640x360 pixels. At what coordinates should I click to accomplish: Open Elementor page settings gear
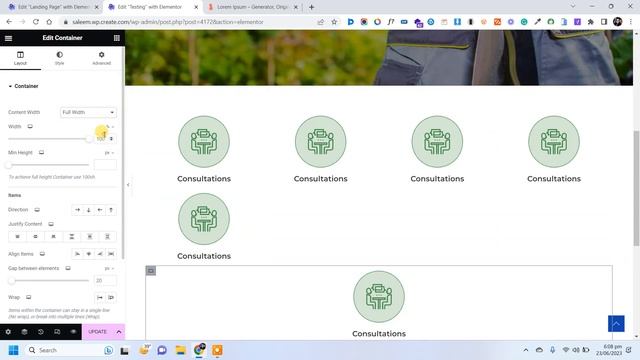(x=8, y=332)
